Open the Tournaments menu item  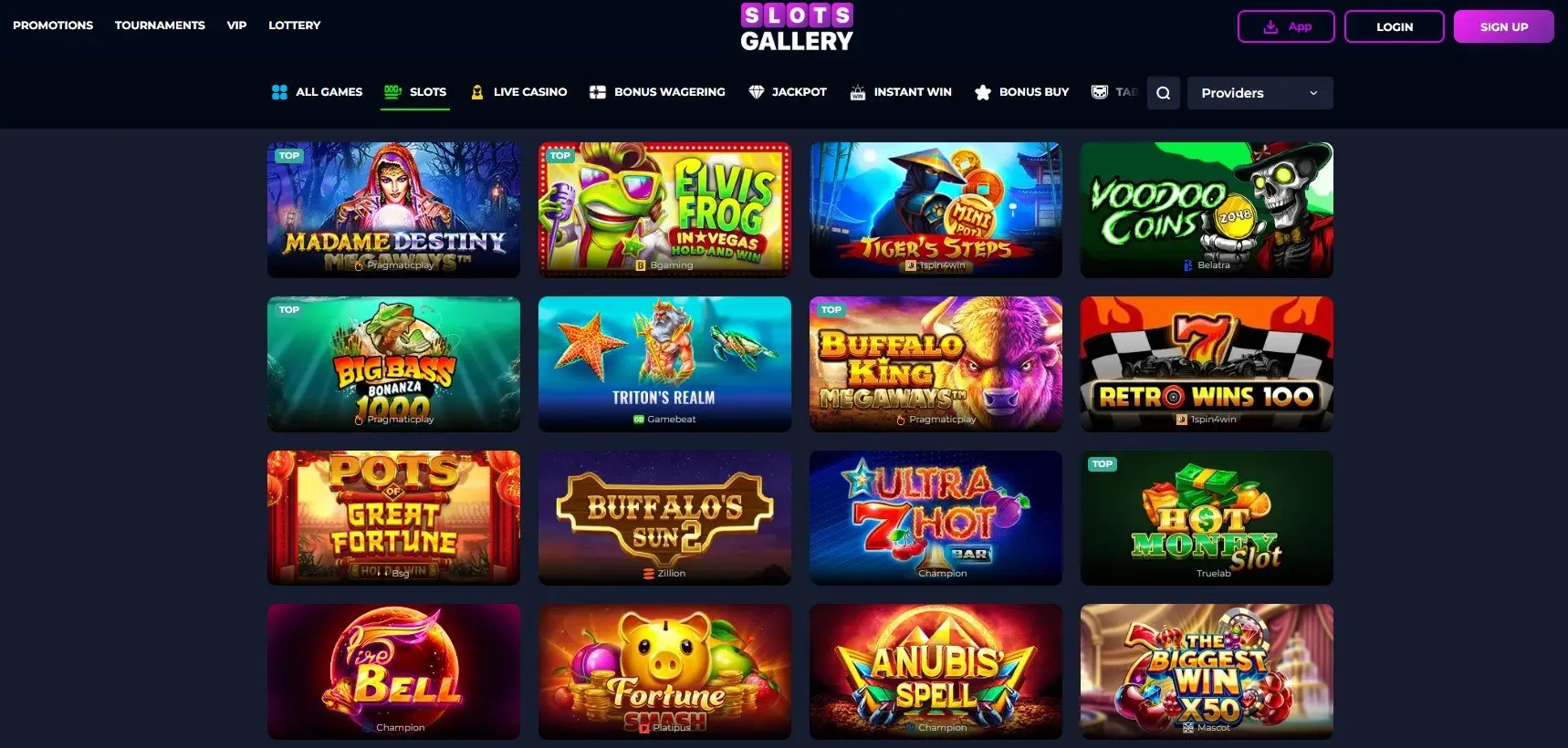(x=160, y=26)
